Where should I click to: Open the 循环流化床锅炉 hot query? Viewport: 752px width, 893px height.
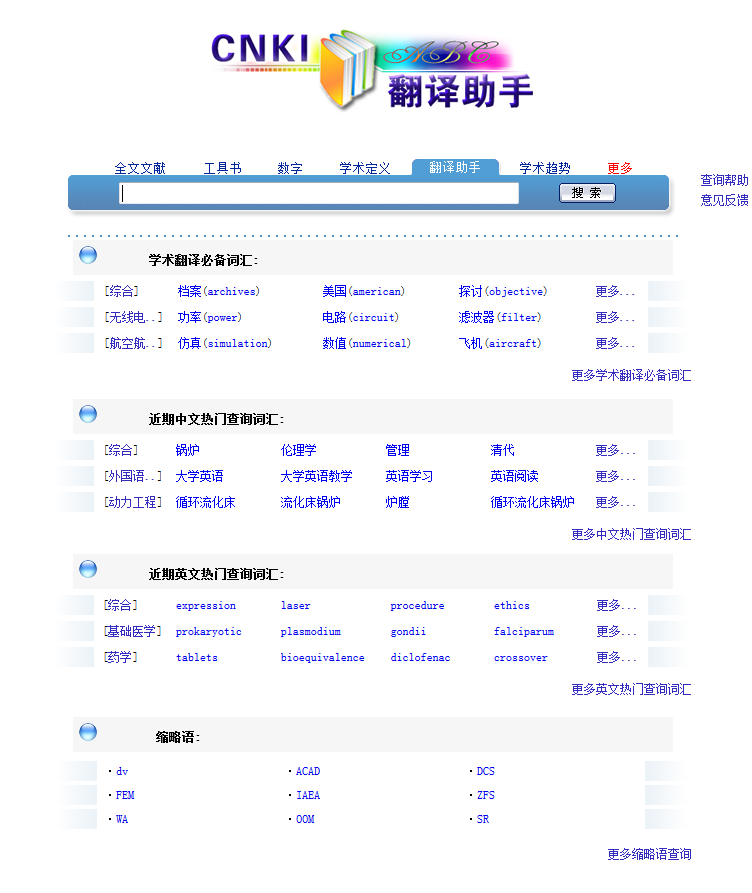533,502
